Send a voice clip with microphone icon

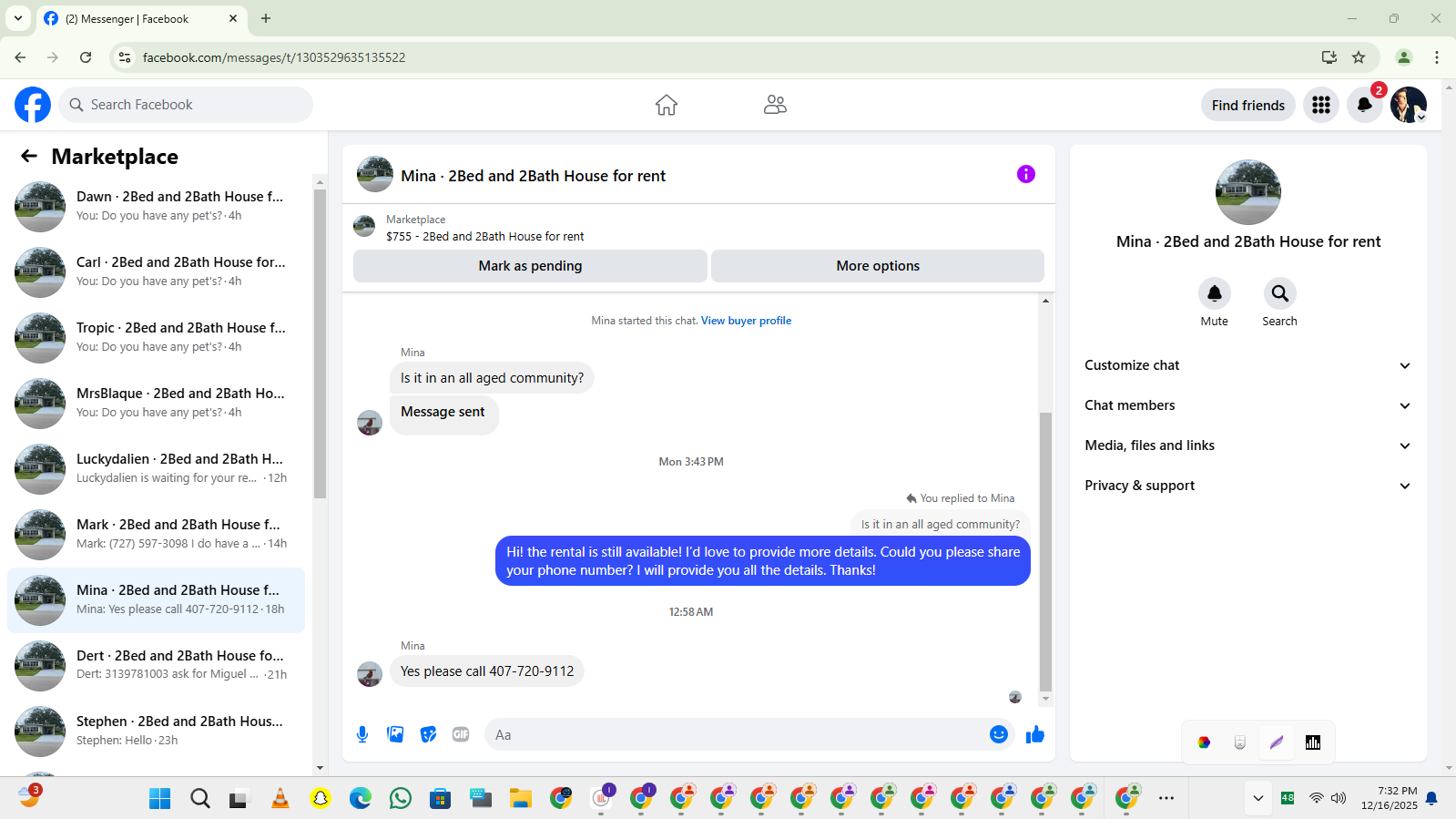(x=362, y=734)
